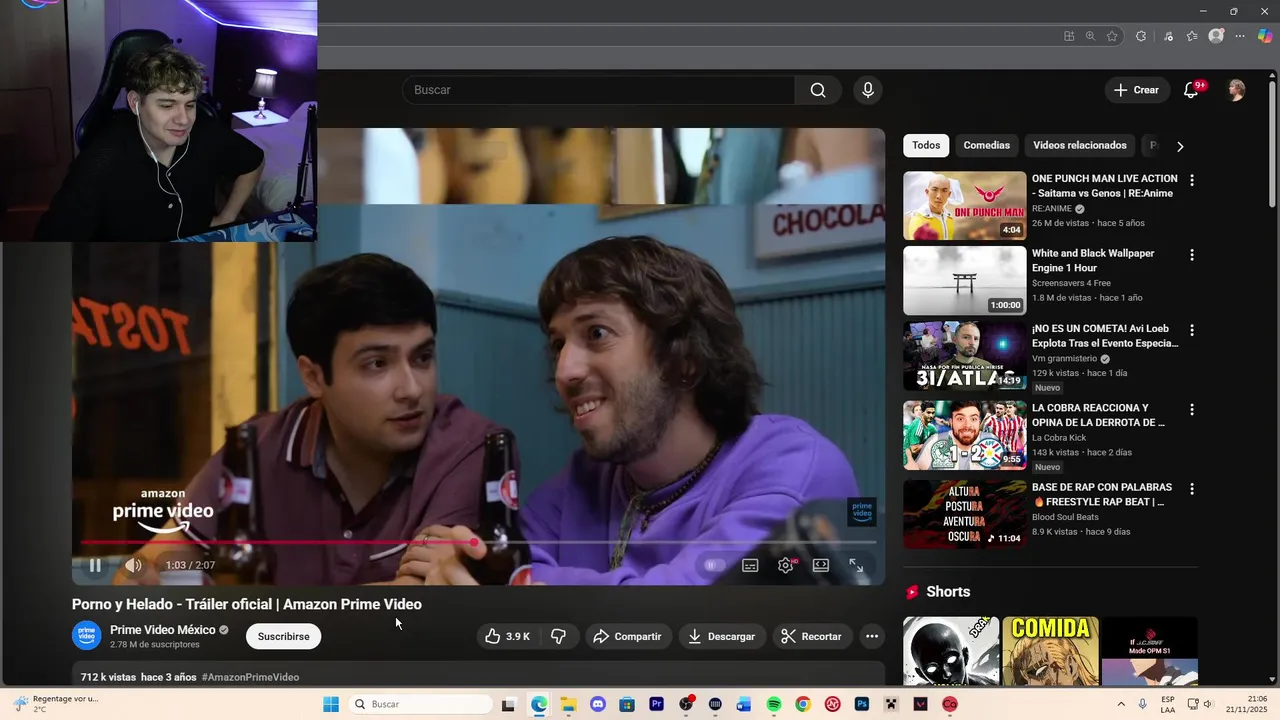The width and height of the screenshot is (1280, 720).
Task: Dislike the video with thumbs down
Action: coord(559,636)
